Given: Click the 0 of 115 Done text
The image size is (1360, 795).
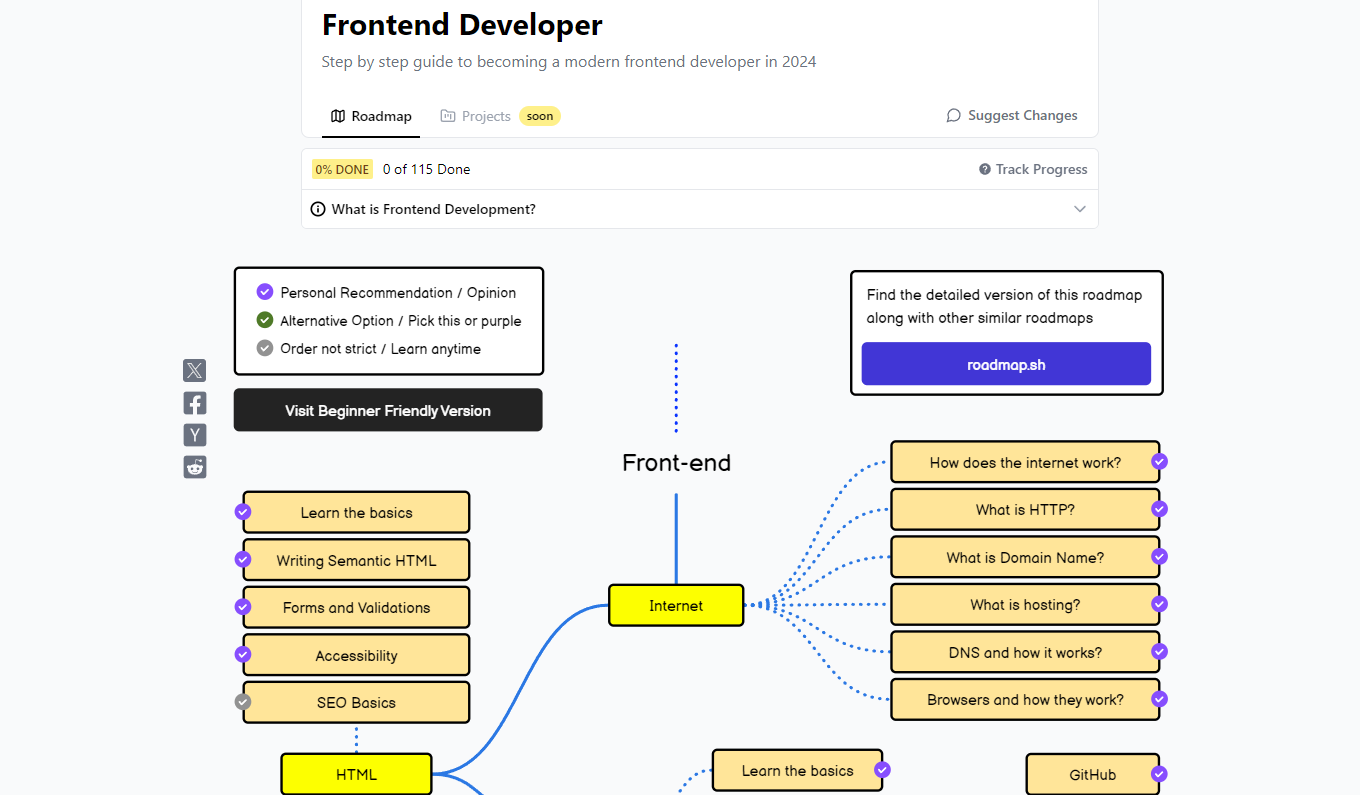Looking at the screenshot, I should (x=426, y=170).
